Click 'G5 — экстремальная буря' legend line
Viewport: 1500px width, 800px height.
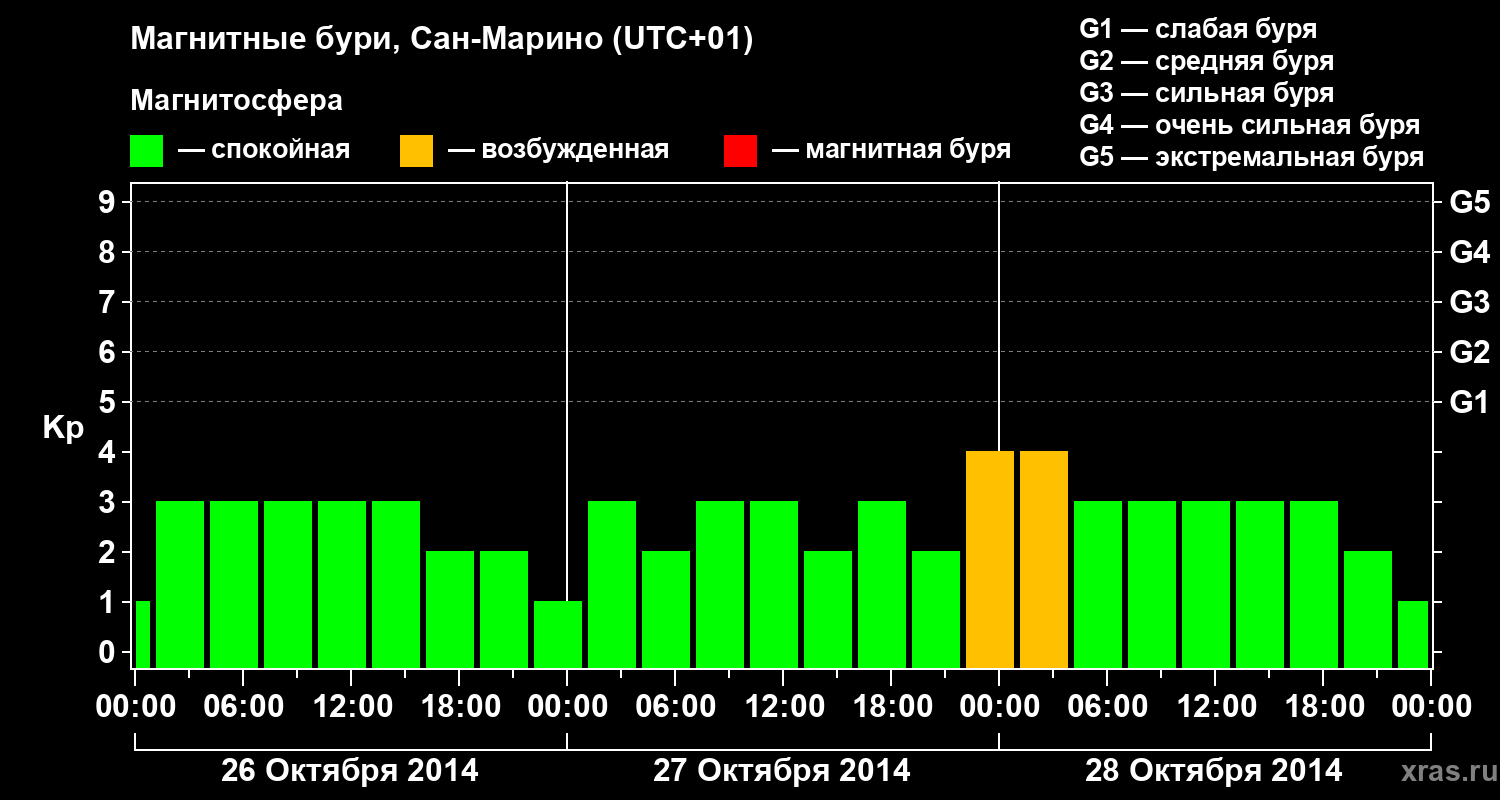(x=1252, y=157)
